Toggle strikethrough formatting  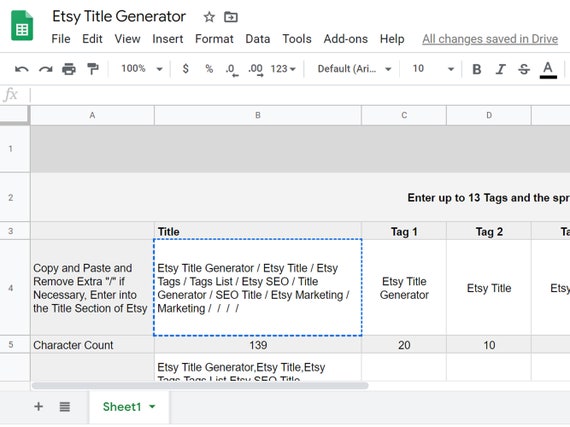point(524,69)
